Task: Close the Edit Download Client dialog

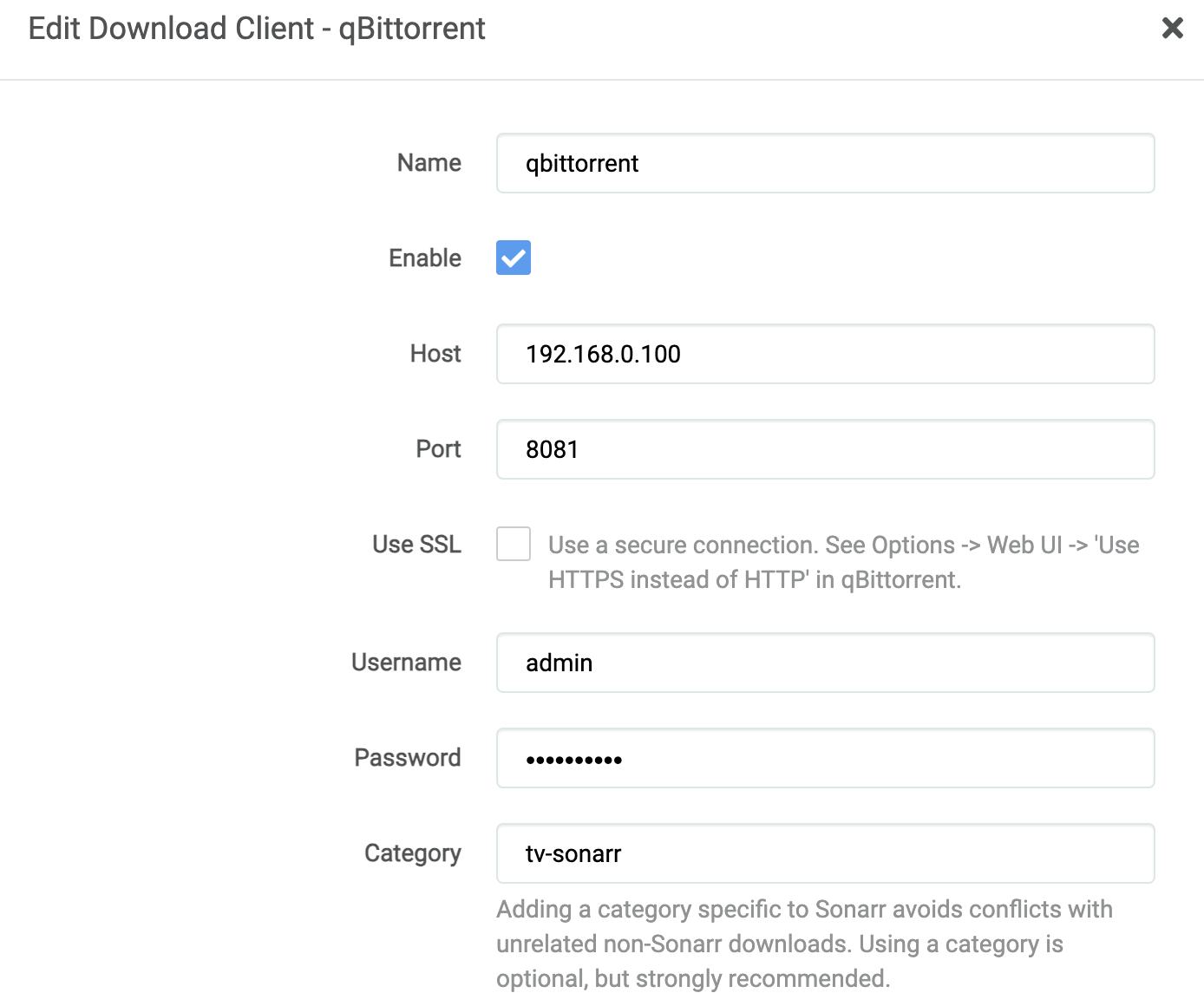Action: click(x=1172, y=28)
